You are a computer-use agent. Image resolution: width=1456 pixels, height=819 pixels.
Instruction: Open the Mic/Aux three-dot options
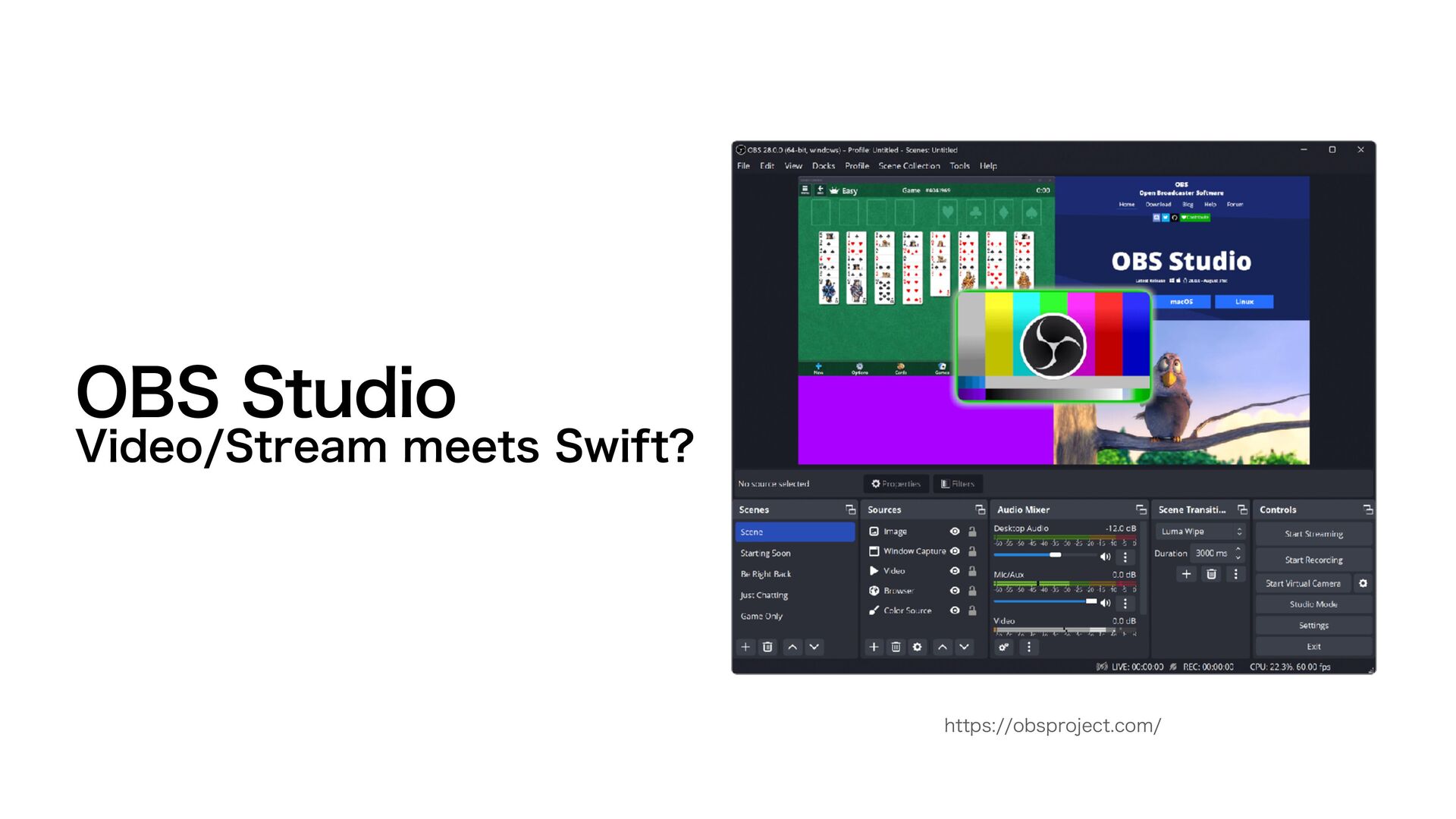pyautogui.click(x=1125, y=603)
